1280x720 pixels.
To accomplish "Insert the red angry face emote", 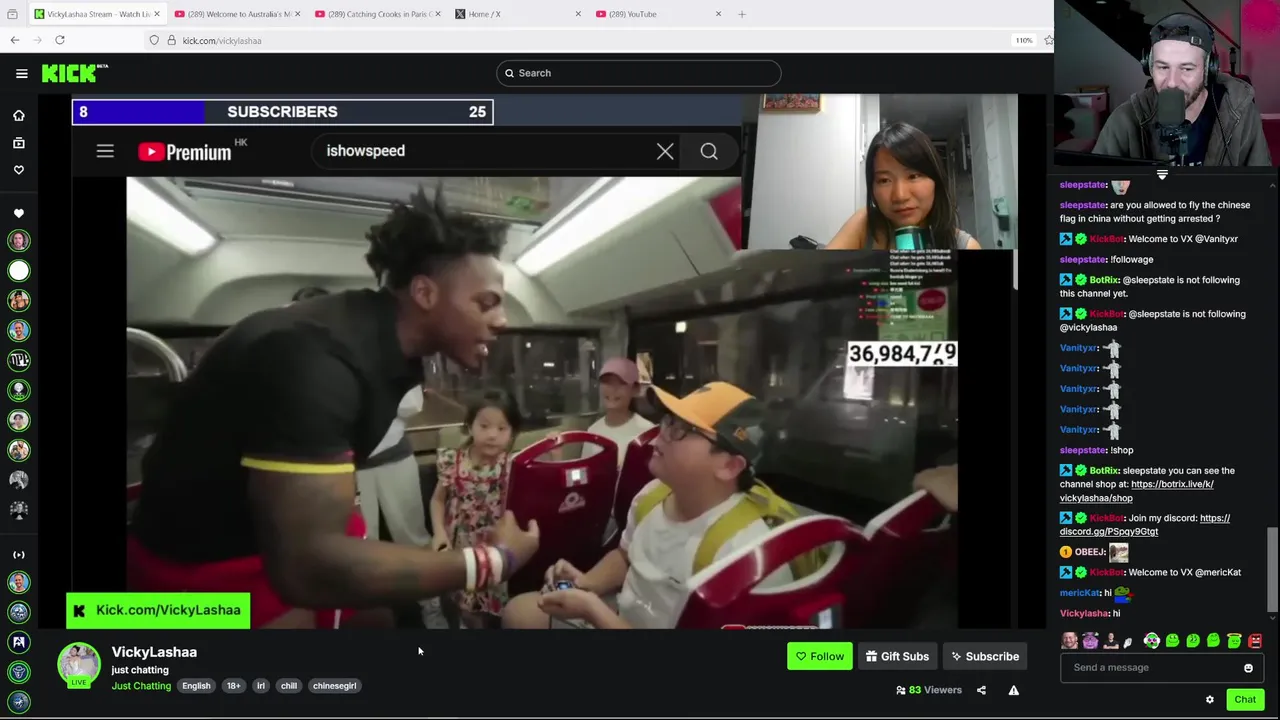I will (1255, 641).
